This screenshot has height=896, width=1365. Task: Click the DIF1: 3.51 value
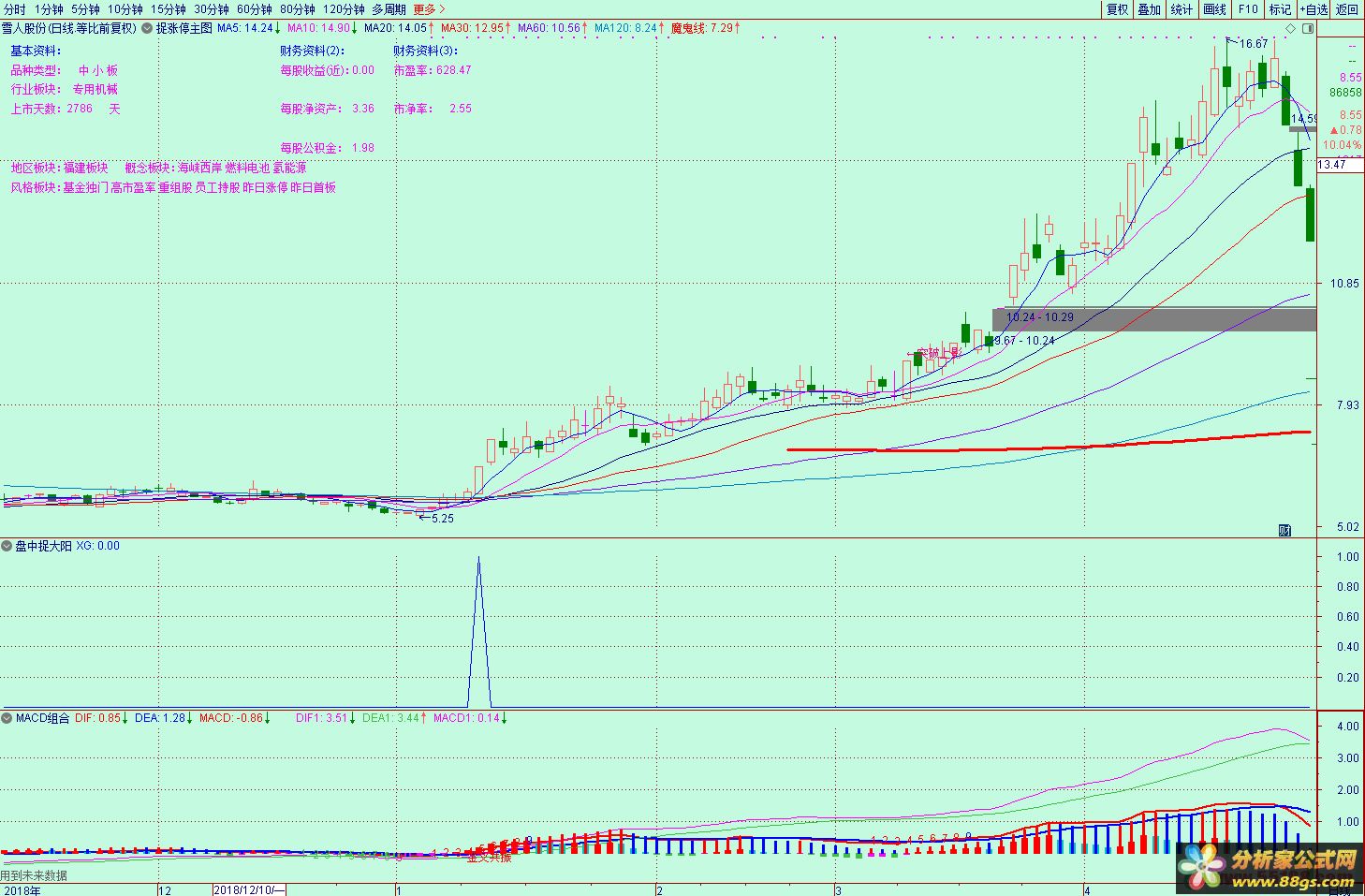tap(326, 718)
